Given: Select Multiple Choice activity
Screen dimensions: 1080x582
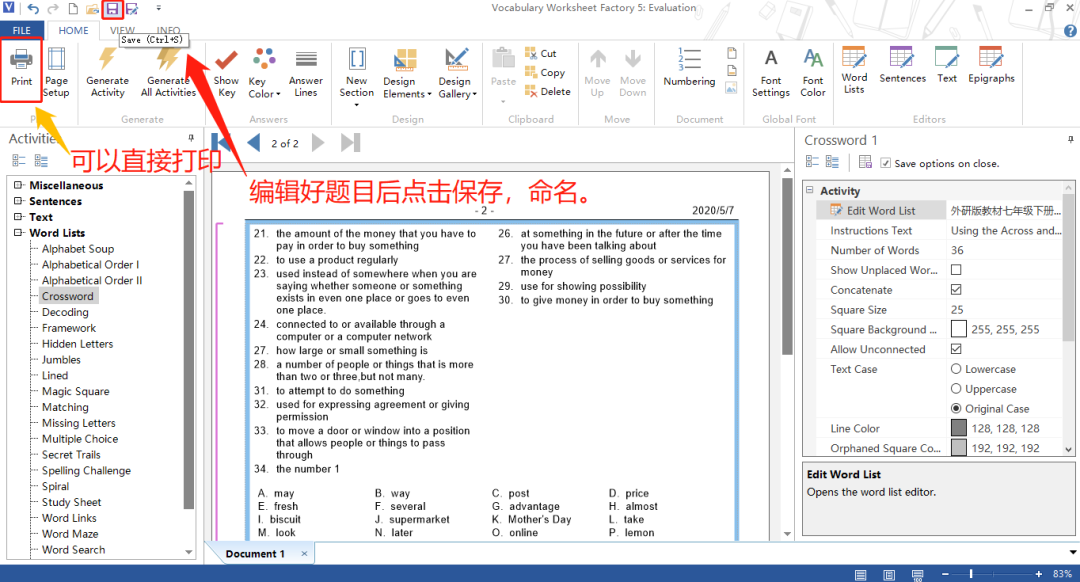Looking at the screenshot, I should [x=80, y=439].
